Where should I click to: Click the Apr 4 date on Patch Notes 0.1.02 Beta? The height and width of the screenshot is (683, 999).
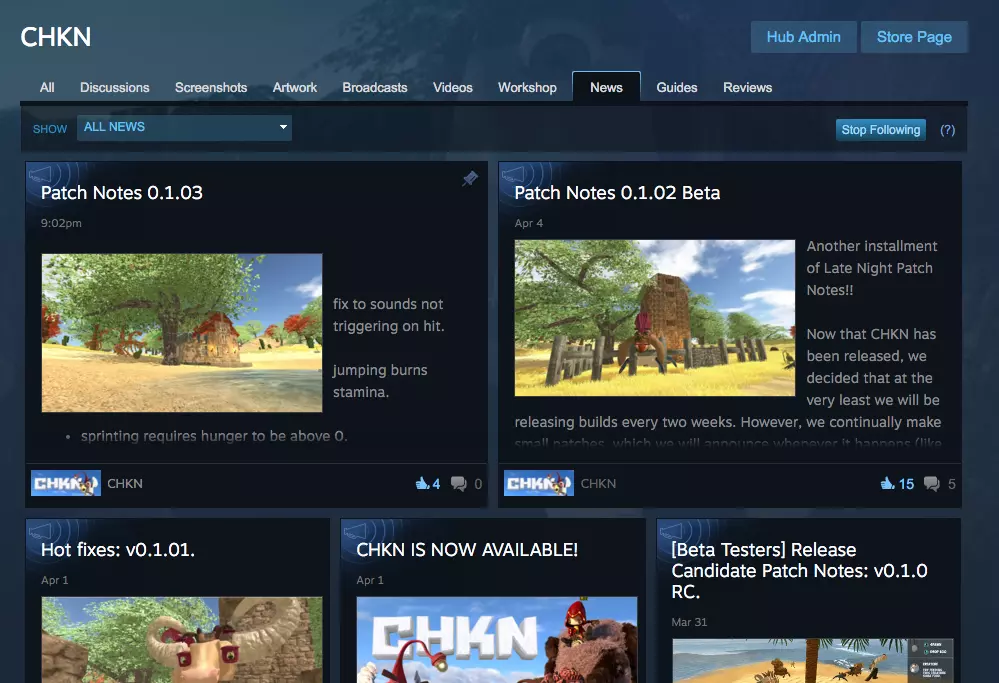(529, 223)
